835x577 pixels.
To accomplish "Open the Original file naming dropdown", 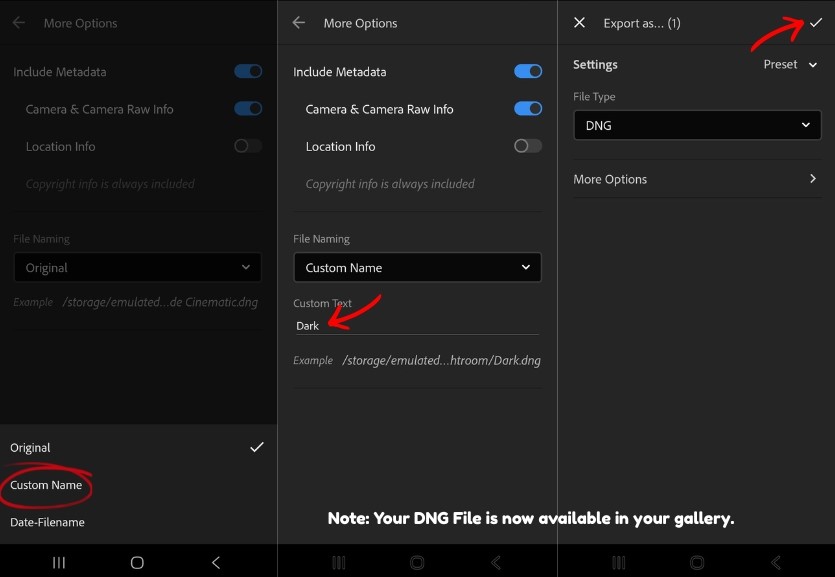I will [x=137, y=267].
